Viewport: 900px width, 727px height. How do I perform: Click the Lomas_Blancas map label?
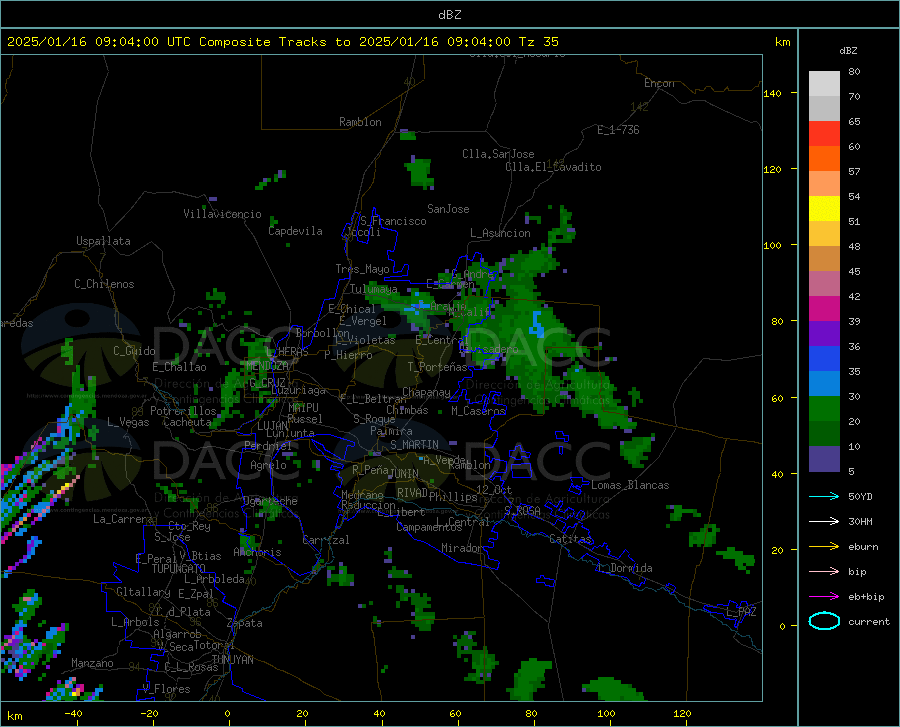click(630, 485)
